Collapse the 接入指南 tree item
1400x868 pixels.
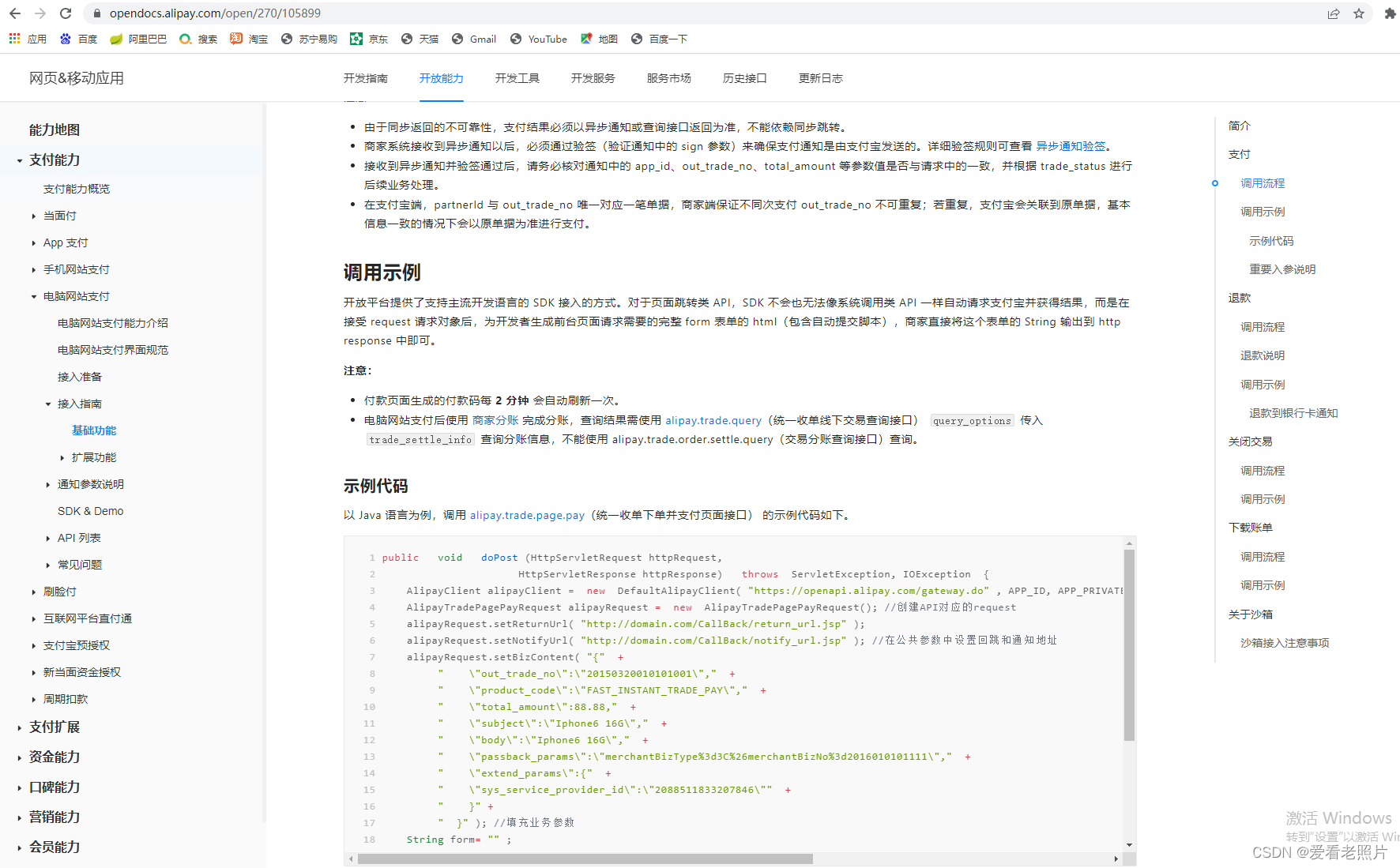point(47,404)
